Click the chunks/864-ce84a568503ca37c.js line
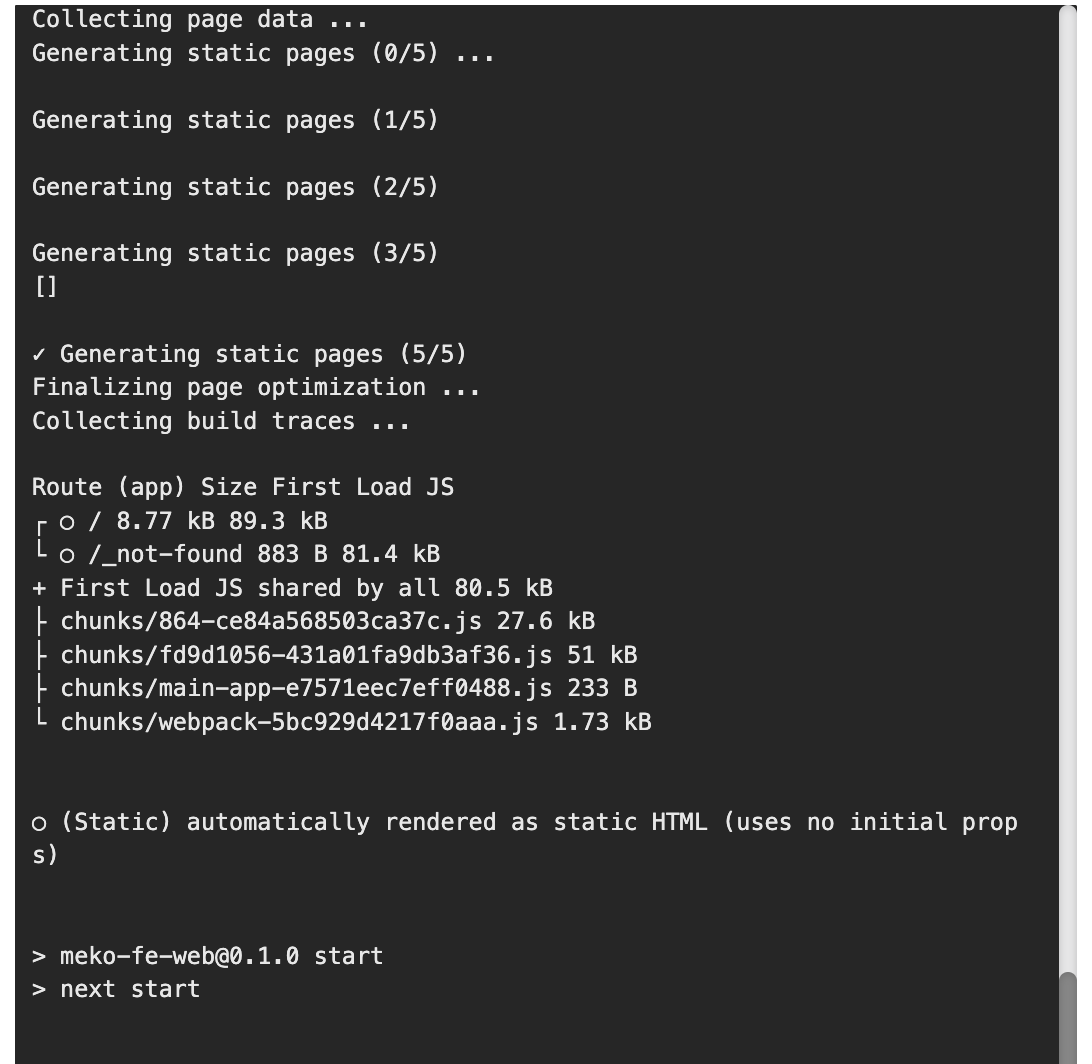1092x1064 pixels. tap(327, 621)
